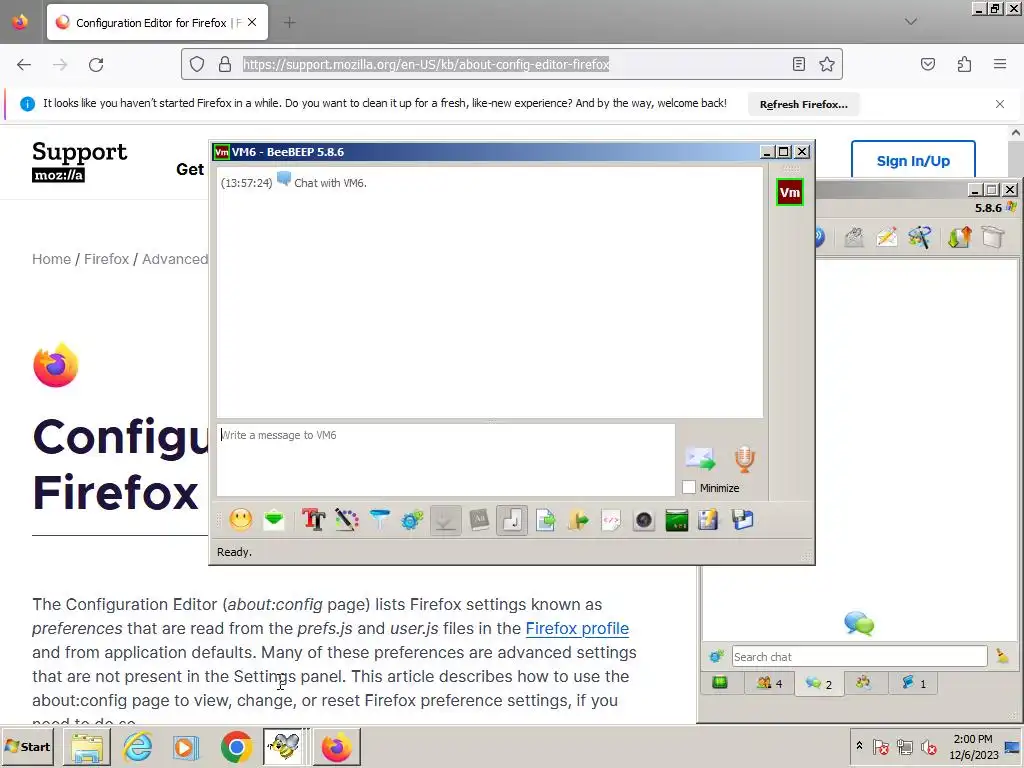
Task: Enable the Minimize checkbox
Action: [x=689, y=487]
